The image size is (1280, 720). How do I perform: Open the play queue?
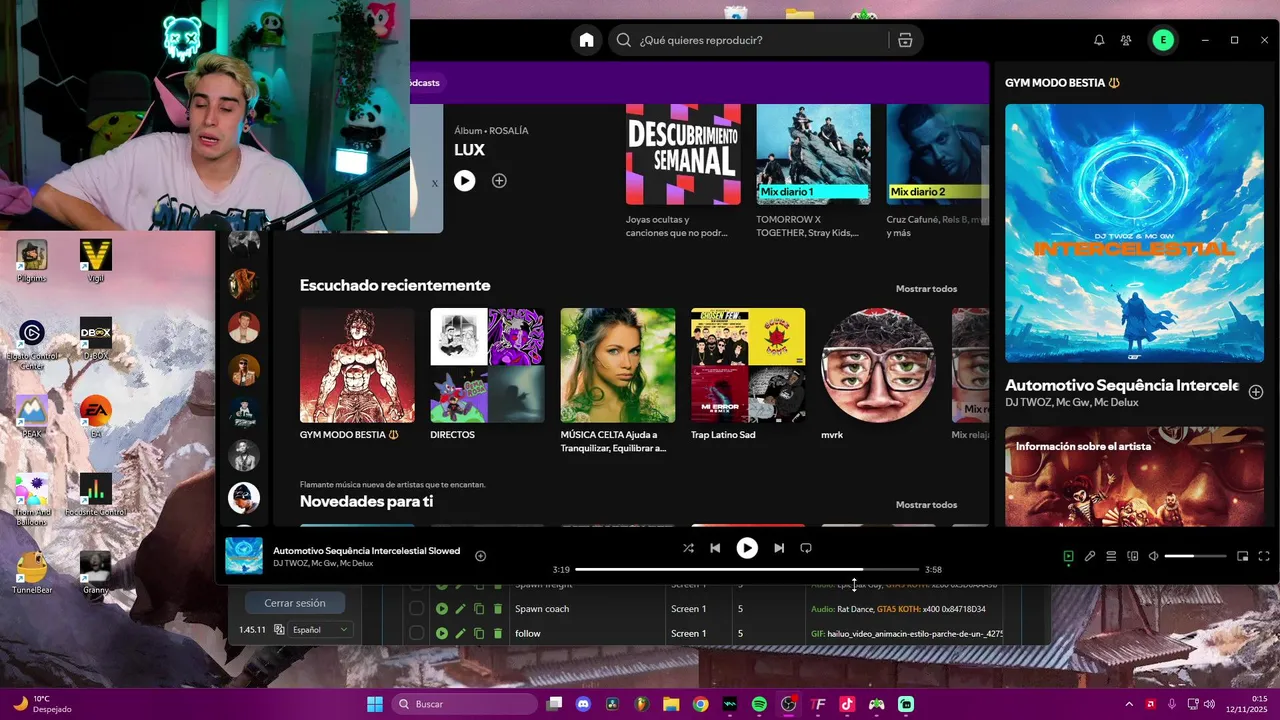pos(1111,556)
